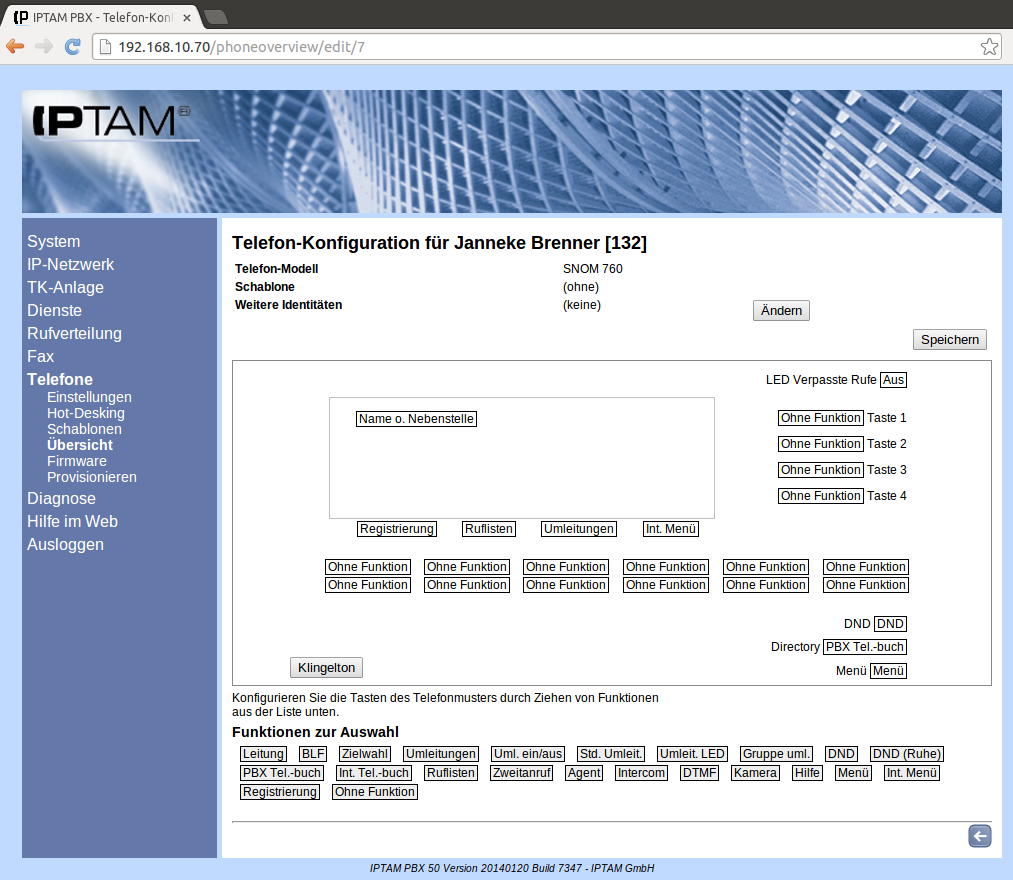Close the IPTAM PBX browser tab
Screen dimensions: 1013x880
pos(187,18)
